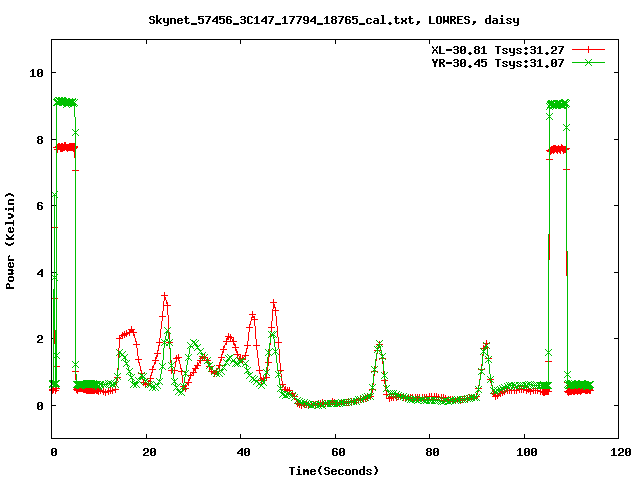Click the red XL legend line sample
Screen dimensions: 640x480
pos(588,50)
